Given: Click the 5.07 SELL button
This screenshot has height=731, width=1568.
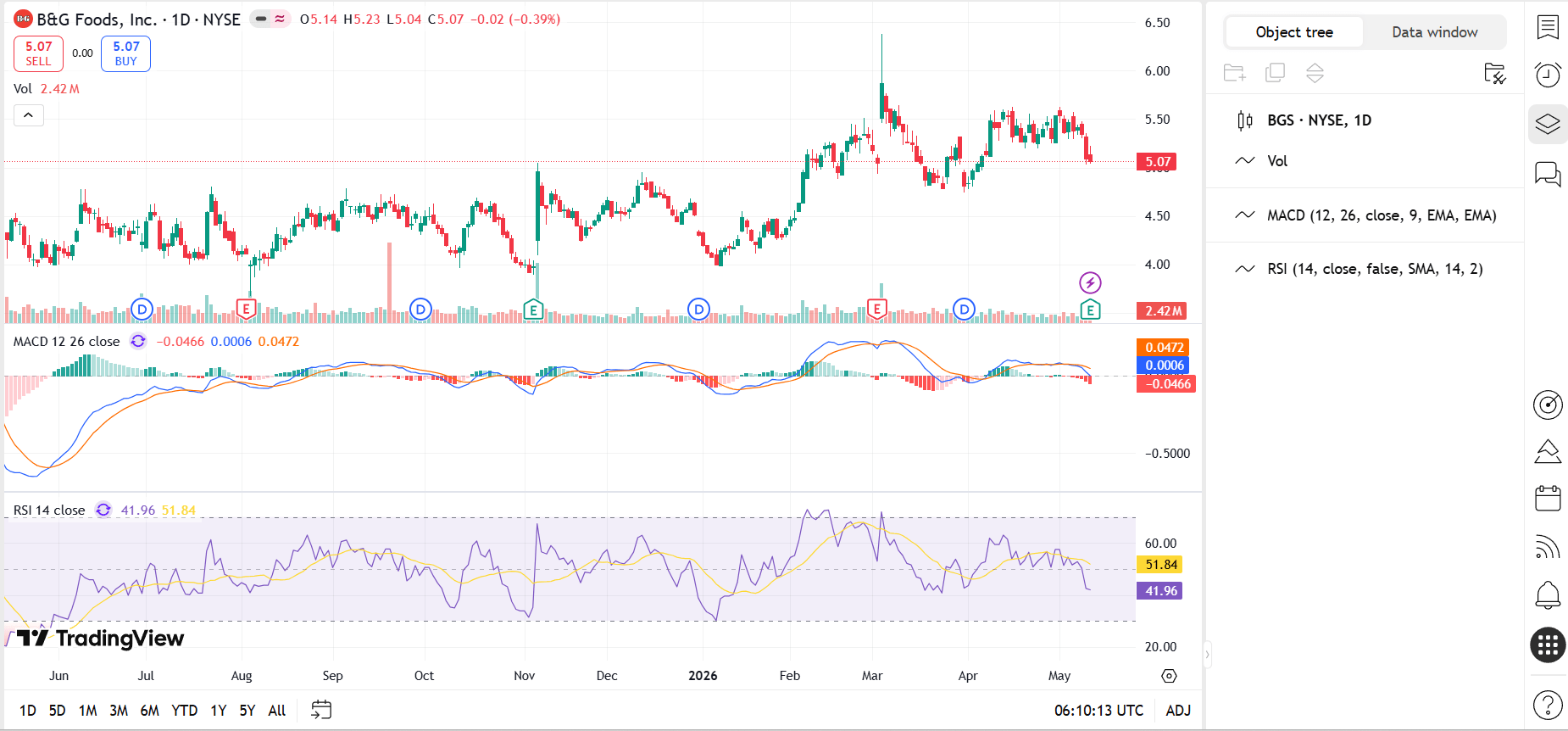Looking at the screenshot, I should click(x=38, y=53).
